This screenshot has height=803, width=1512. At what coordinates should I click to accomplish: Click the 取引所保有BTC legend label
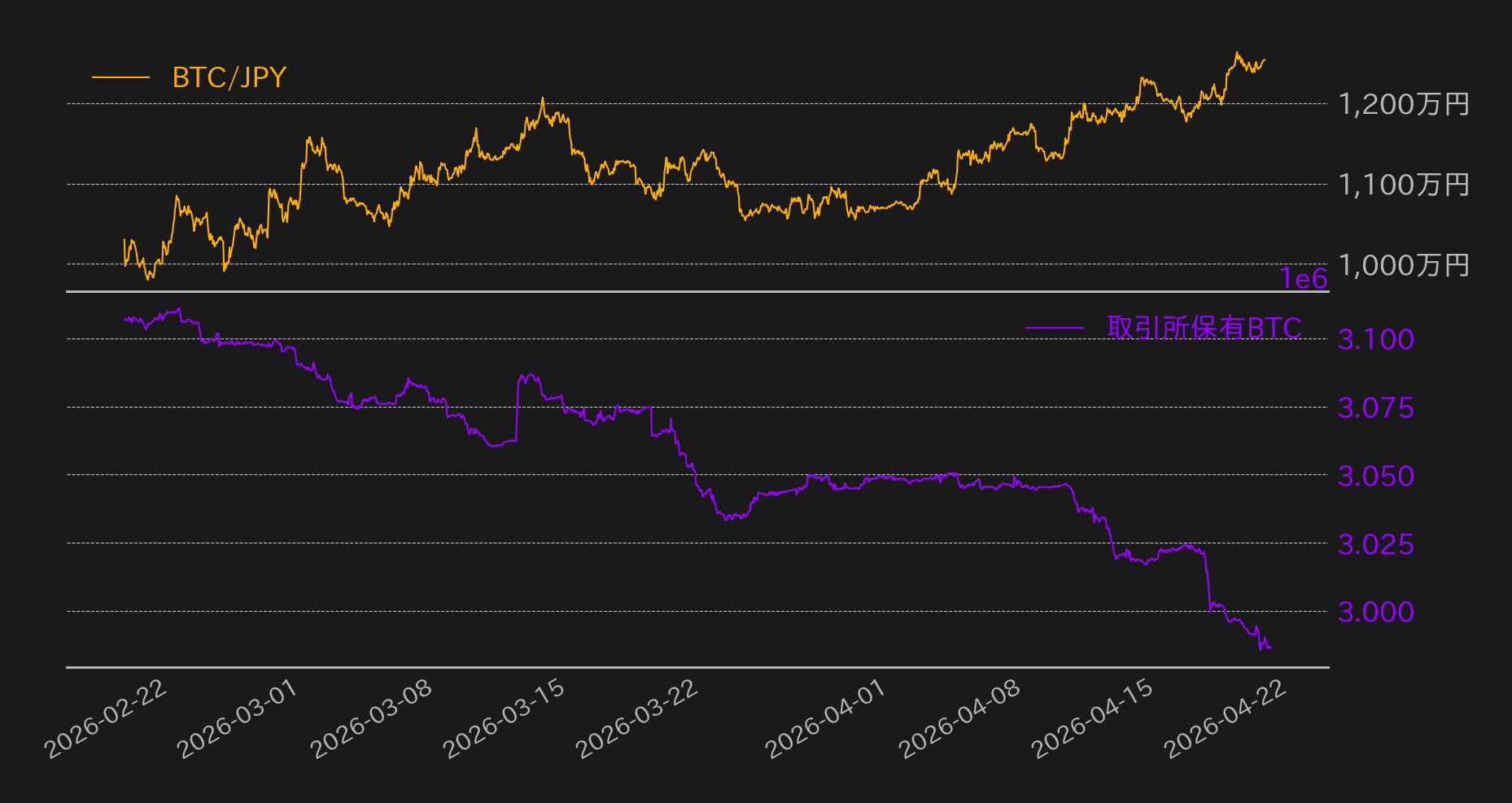click(x=1204, y=328)
